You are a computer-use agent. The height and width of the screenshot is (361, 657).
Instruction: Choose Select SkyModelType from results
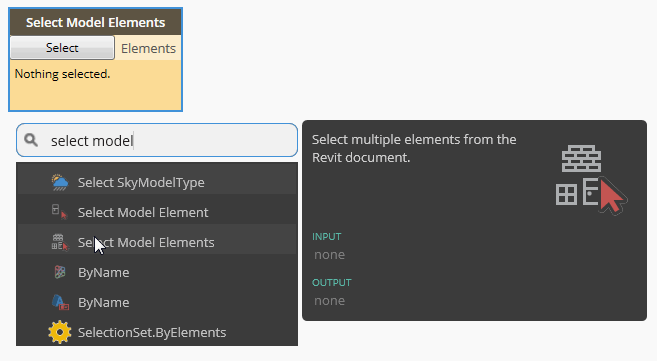157,183
